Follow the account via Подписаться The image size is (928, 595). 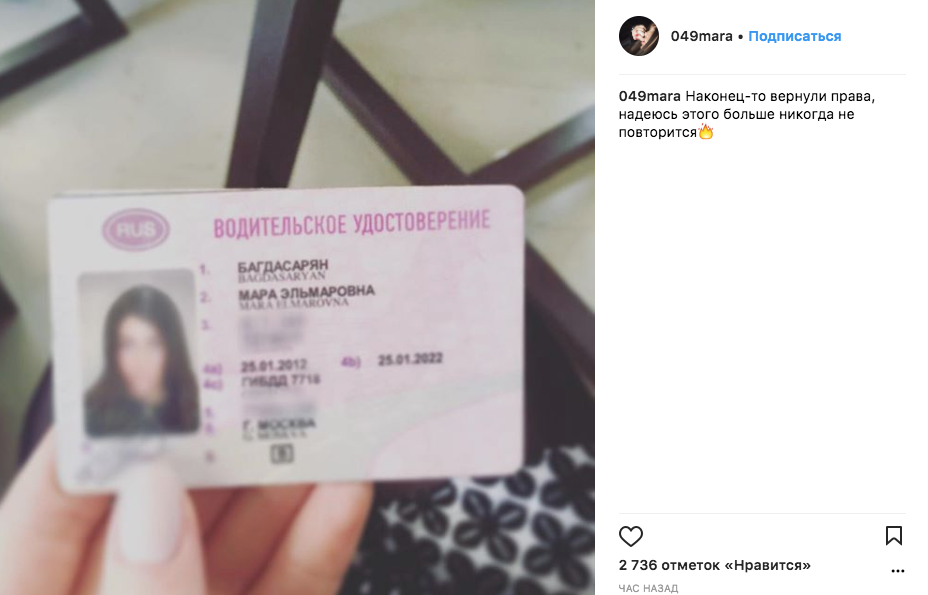click(794, 36)
